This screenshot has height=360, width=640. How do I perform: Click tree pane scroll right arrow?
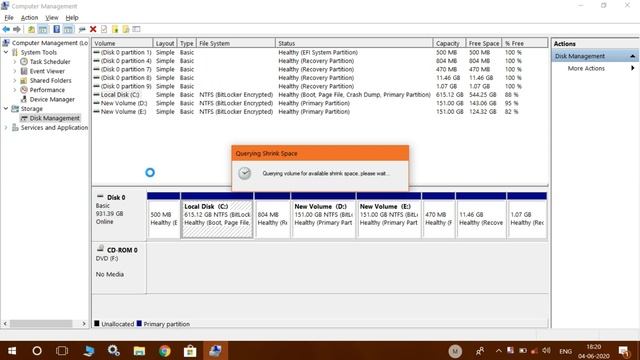click(x=84, y=324)
